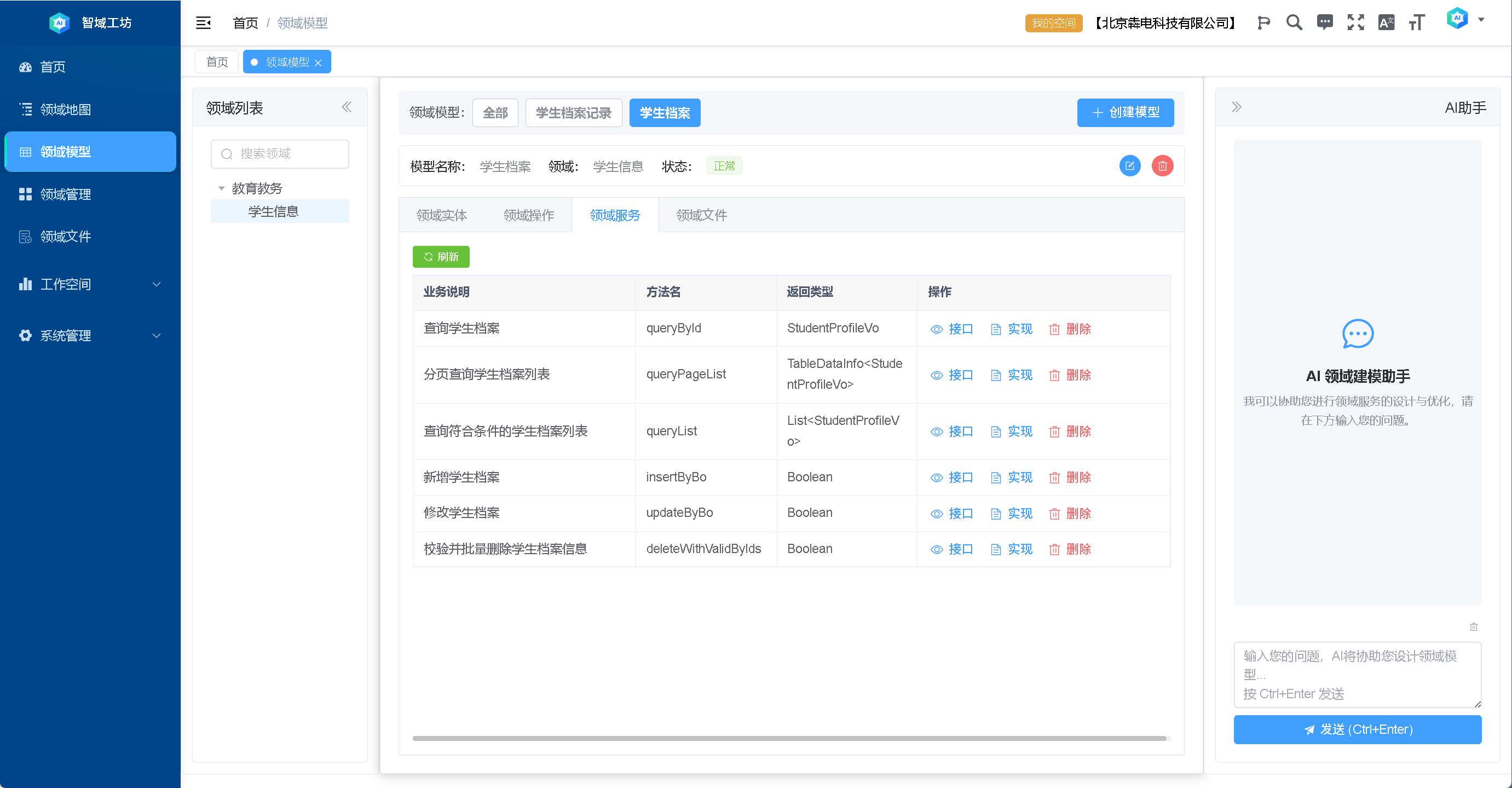Viewport: 1512px width, 788px height.
Task: Collapse the 领域列表 panel
Action: [x=347, y=107]
